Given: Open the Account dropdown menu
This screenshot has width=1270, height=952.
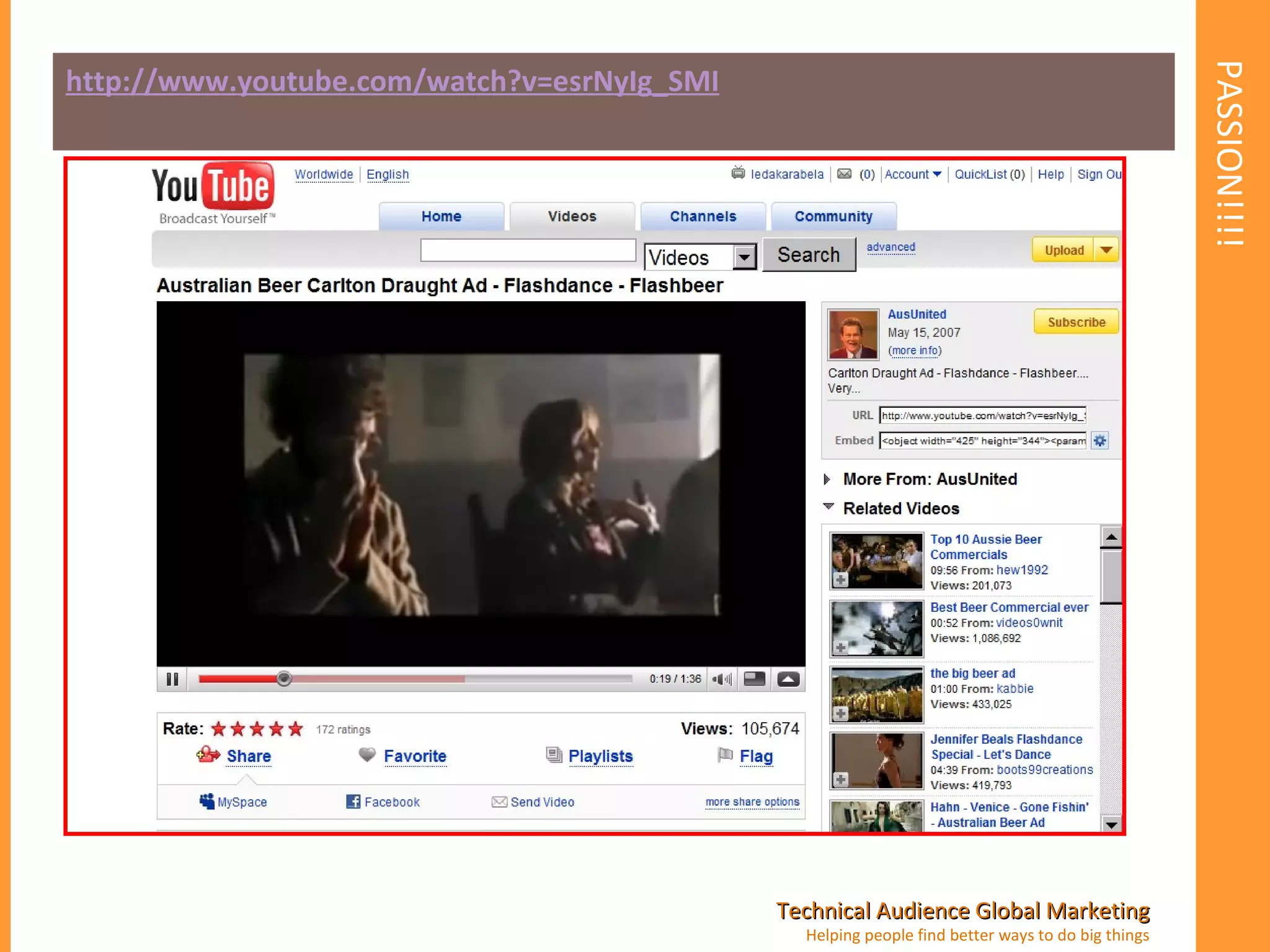Looking at the screenshot, I should (x=913, y=174).
